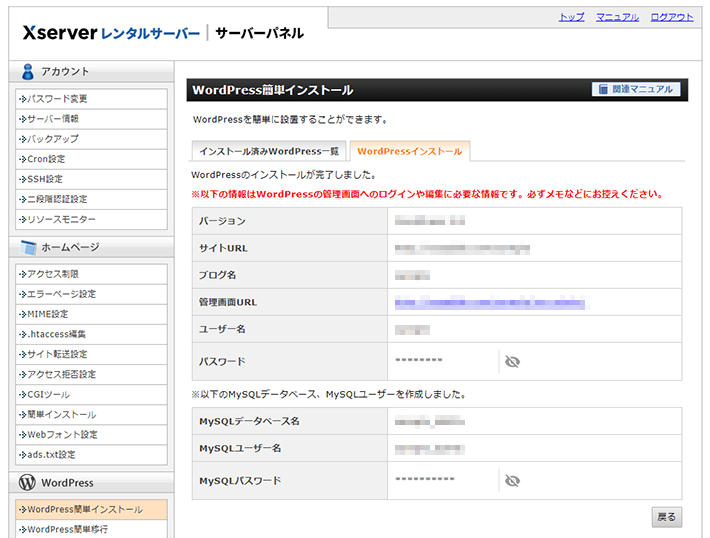Open Cron設定 menu item
The width and height of the screenshot is (710, 538).
coord(91,159)
